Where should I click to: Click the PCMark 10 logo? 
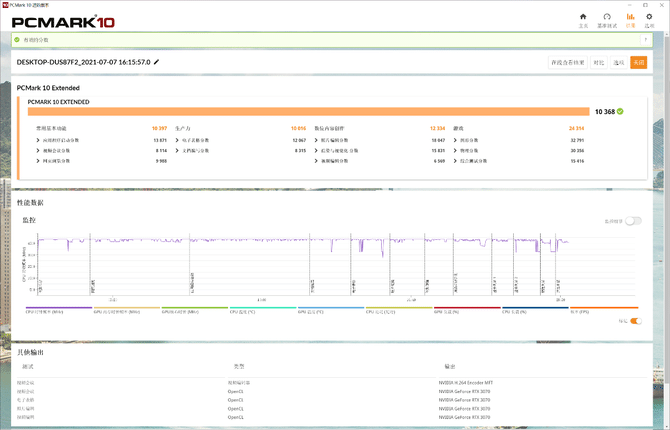pos(63,22)
